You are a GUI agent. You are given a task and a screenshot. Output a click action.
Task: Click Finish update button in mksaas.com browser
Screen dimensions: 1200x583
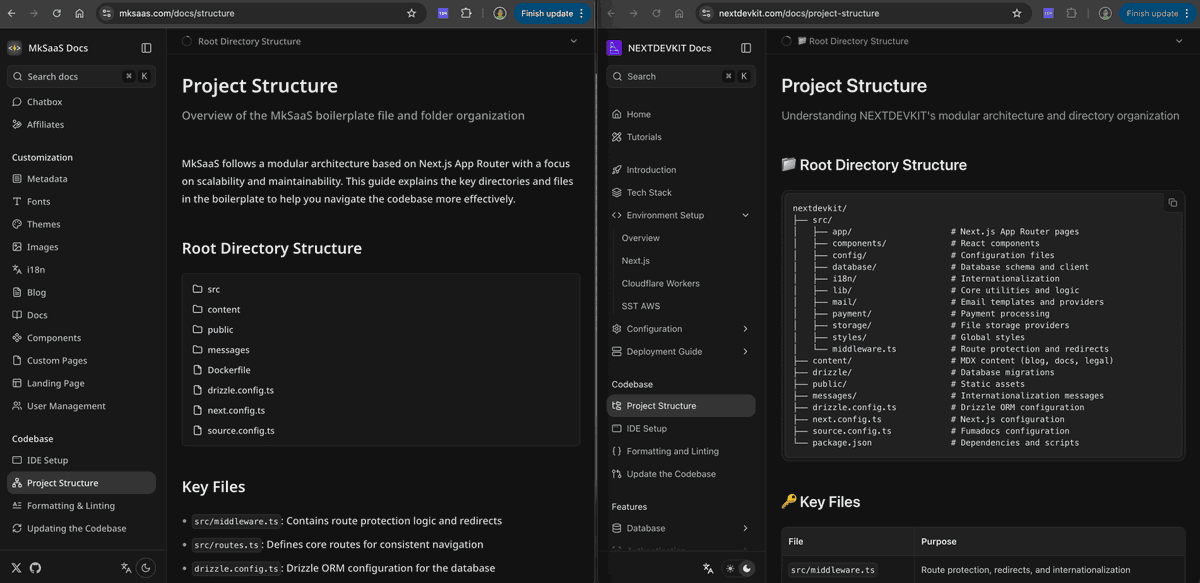coord(553,13)
